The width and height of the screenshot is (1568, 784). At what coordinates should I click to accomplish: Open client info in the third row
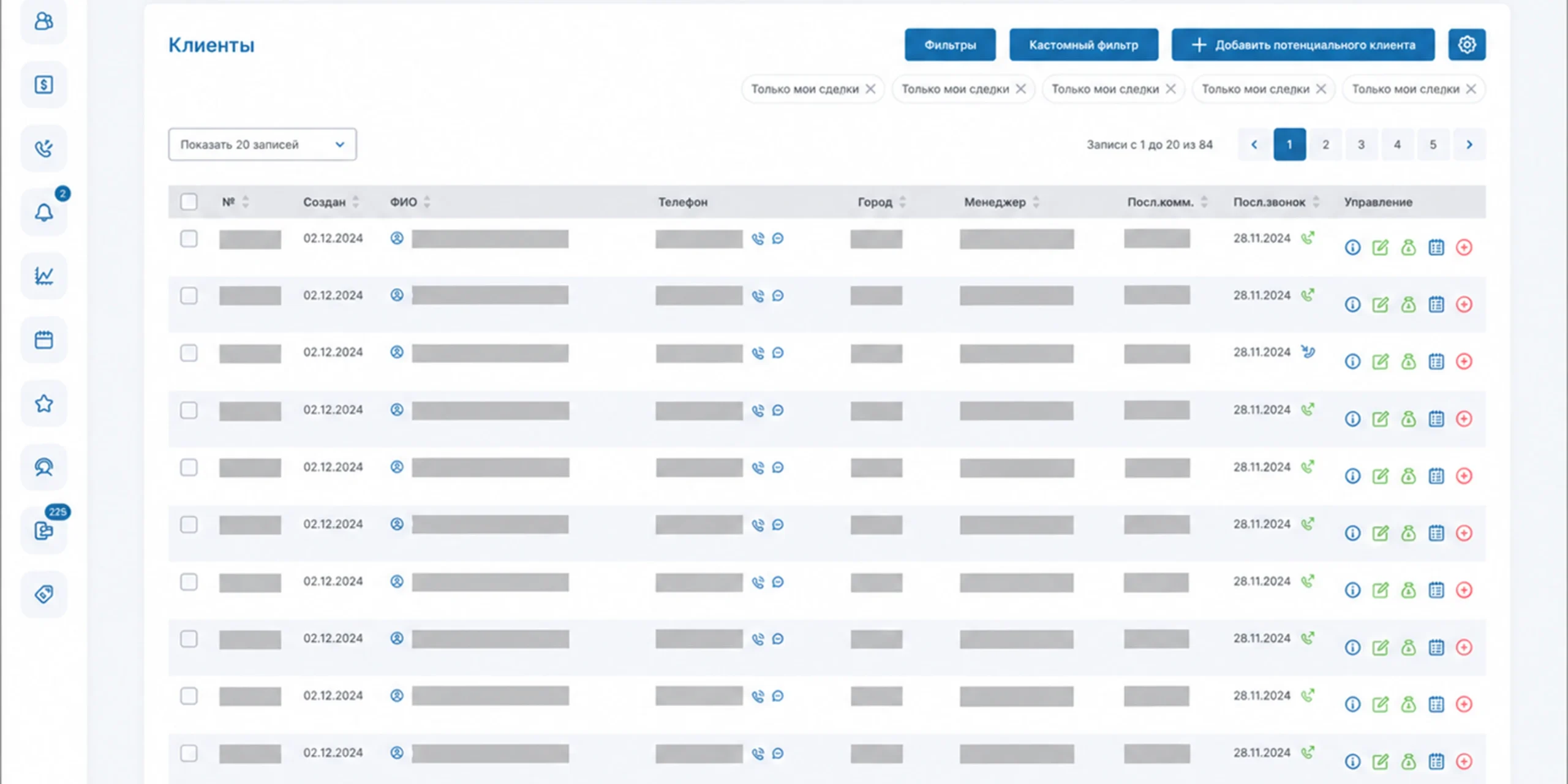[x=1352, y=361]
